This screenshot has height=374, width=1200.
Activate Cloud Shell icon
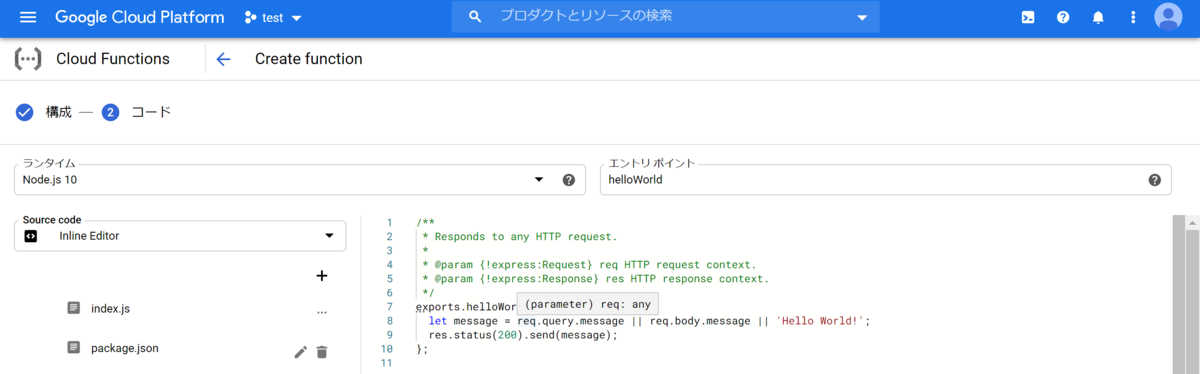[x=1028, y=17]
